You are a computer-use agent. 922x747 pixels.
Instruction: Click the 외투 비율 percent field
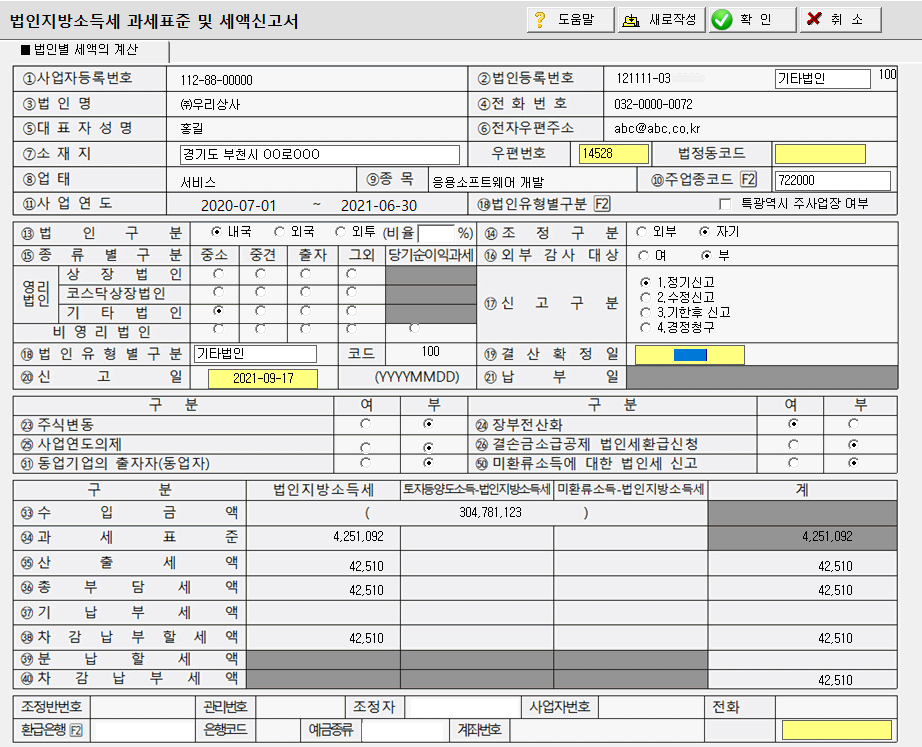[436, 233]
